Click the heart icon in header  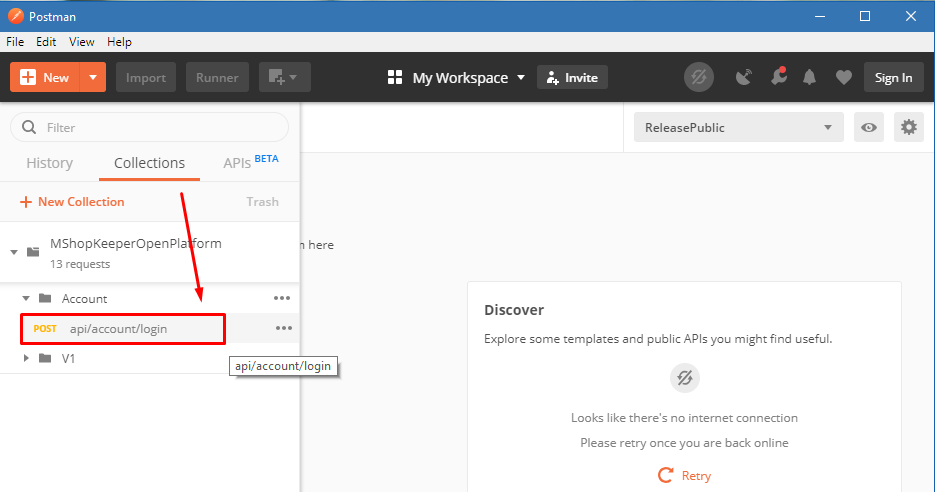tap(843, 78)
